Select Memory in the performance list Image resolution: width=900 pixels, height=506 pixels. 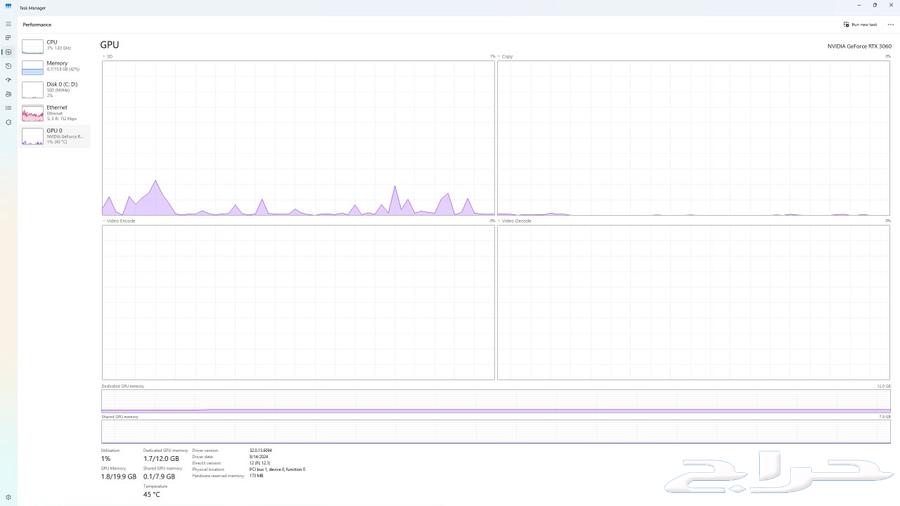pyautogui.click(x=55, y=66)
